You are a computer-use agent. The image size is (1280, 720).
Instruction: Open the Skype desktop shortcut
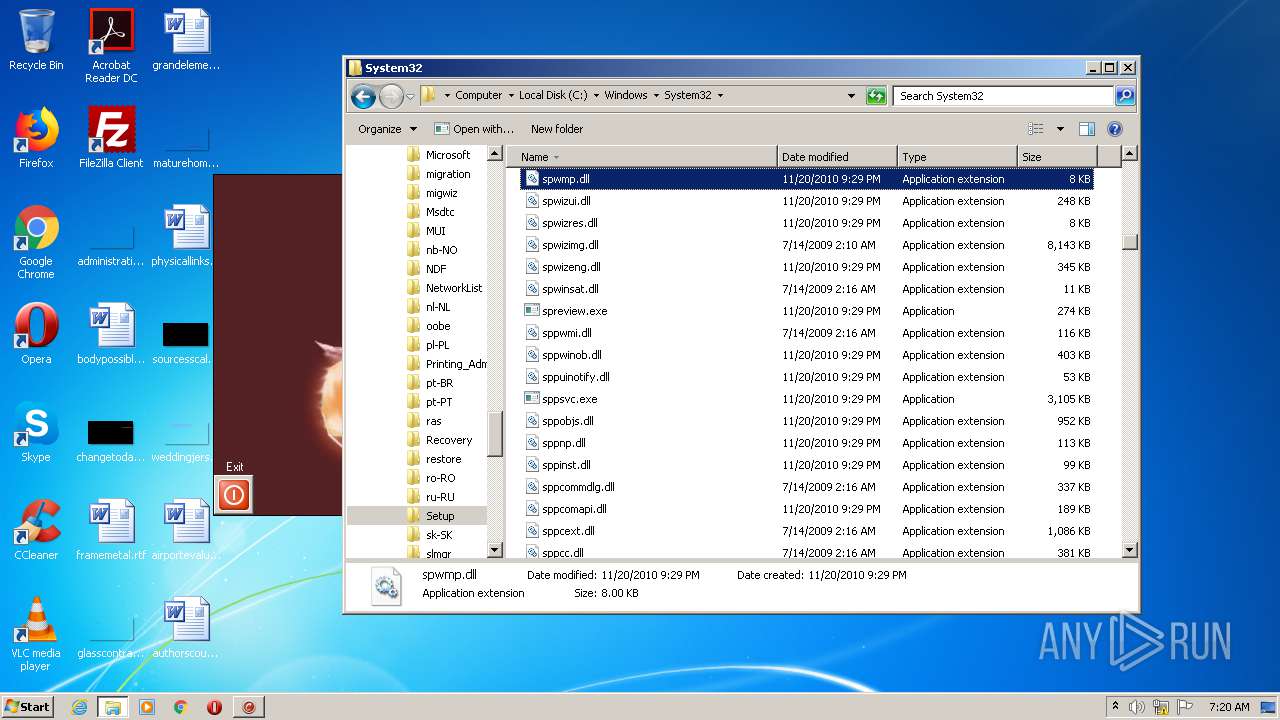click(36, 432)
